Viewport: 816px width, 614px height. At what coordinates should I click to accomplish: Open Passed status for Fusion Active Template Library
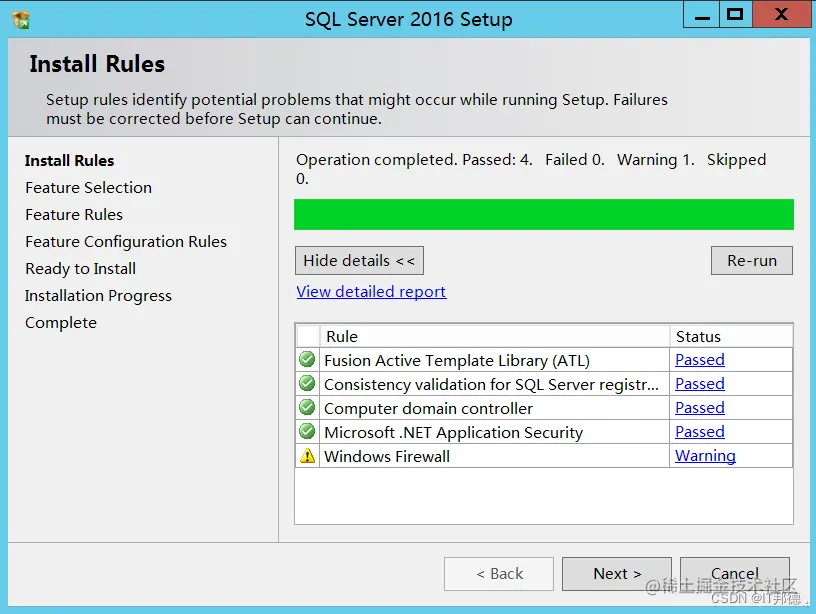point(699,360)
